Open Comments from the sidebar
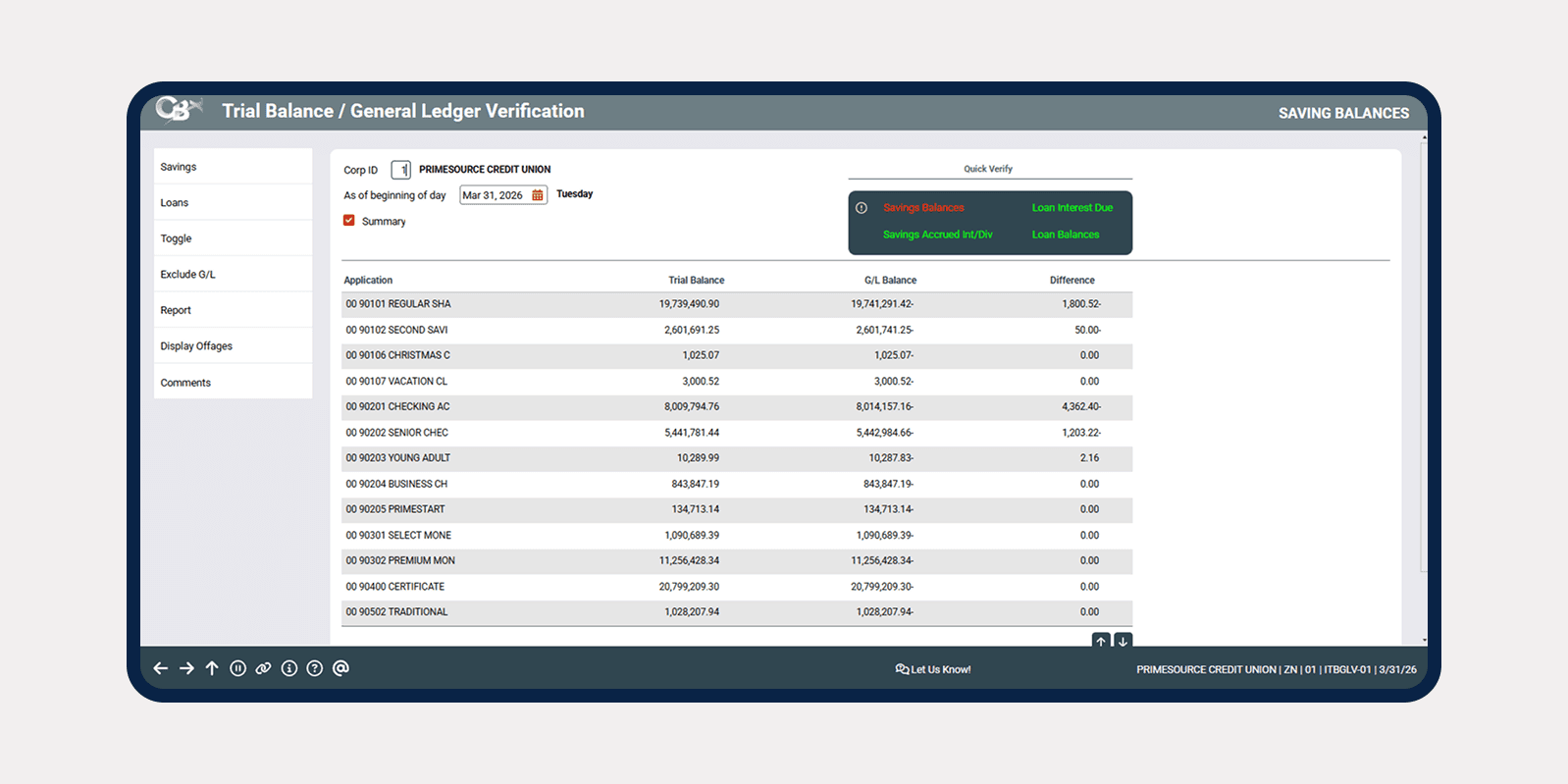1568x784 pixels. coord(233,383)
